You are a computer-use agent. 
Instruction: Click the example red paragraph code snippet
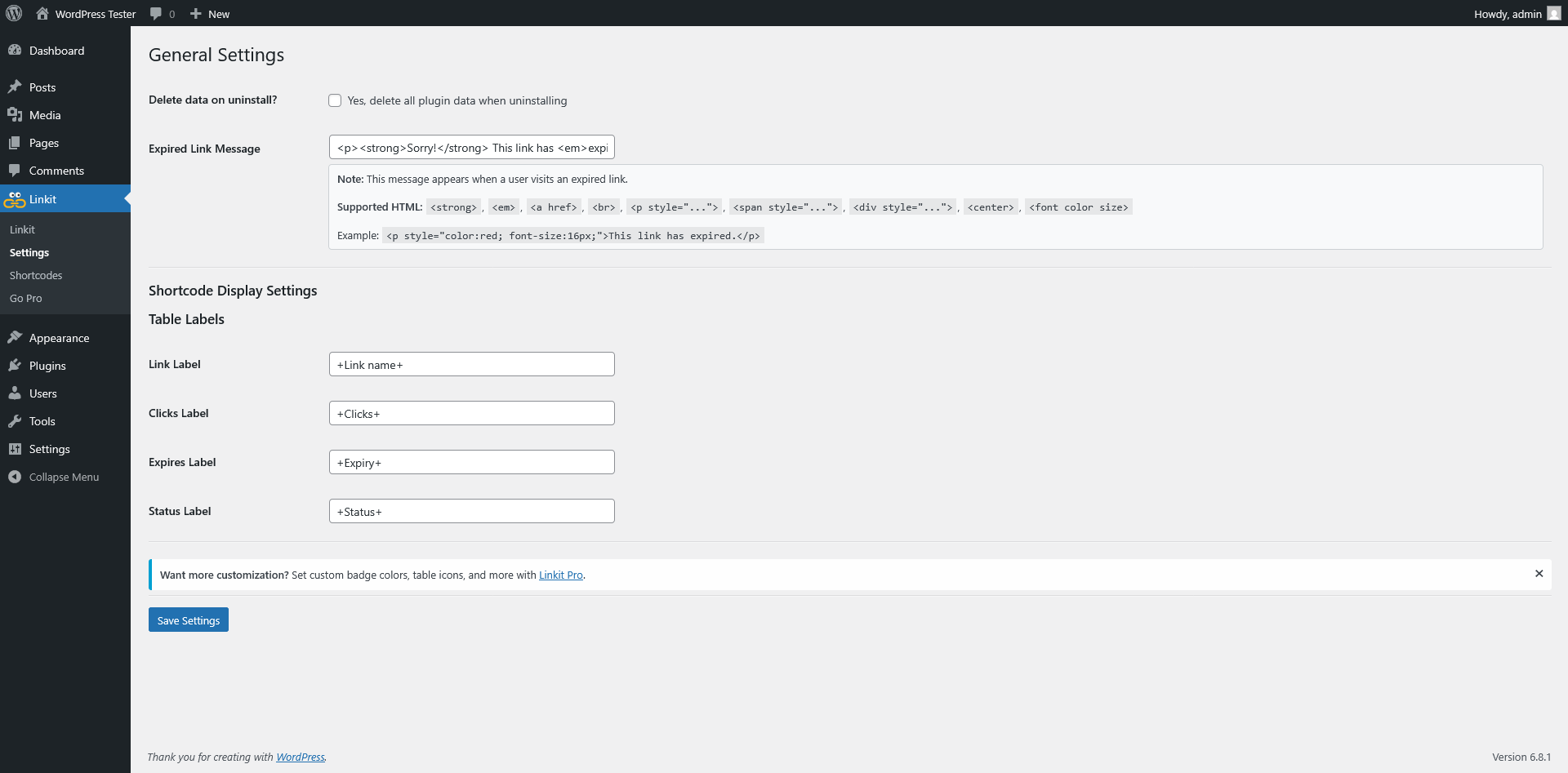pos(573,236)
